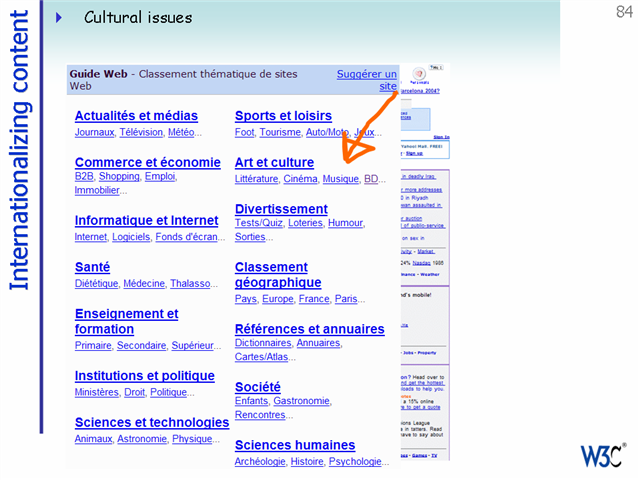This screenshot has width=640, height=480.
Task: Select the Musique link under Art et culture
Action: coord(339,179)
